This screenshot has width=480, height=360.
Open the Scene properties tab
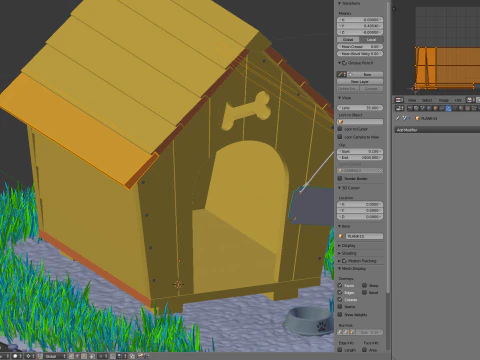click(423, 108)
